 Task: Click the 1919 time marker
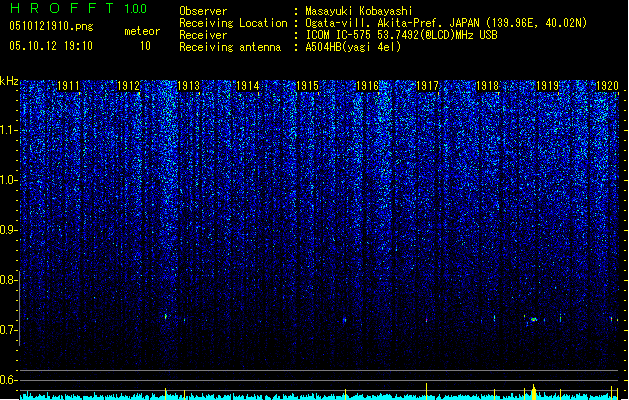[x=548, y=86]
